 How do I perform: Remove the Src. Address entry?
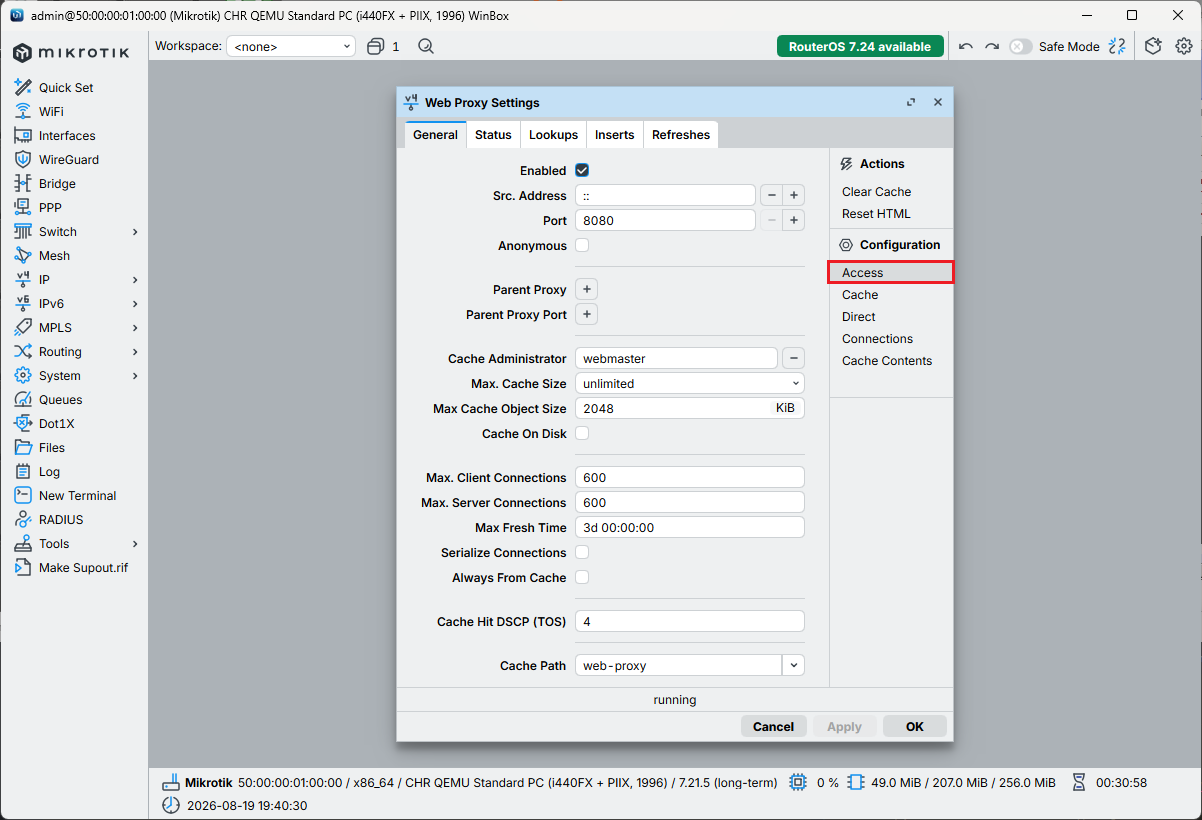771,196
